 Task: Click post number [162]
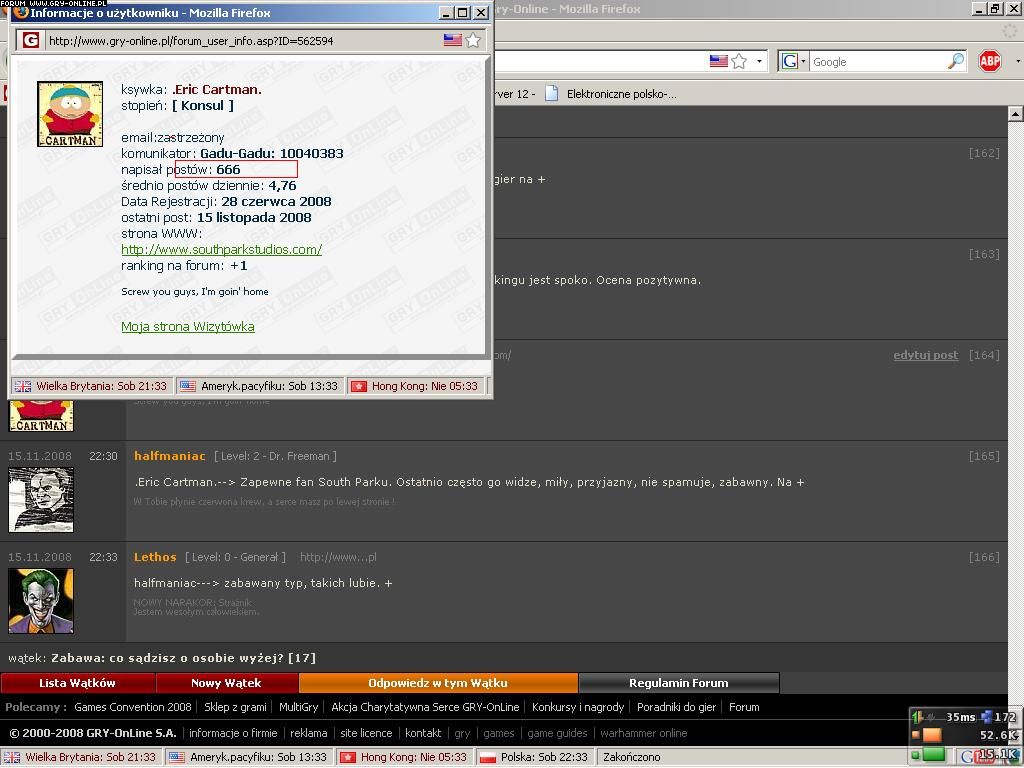pos(984,153)
